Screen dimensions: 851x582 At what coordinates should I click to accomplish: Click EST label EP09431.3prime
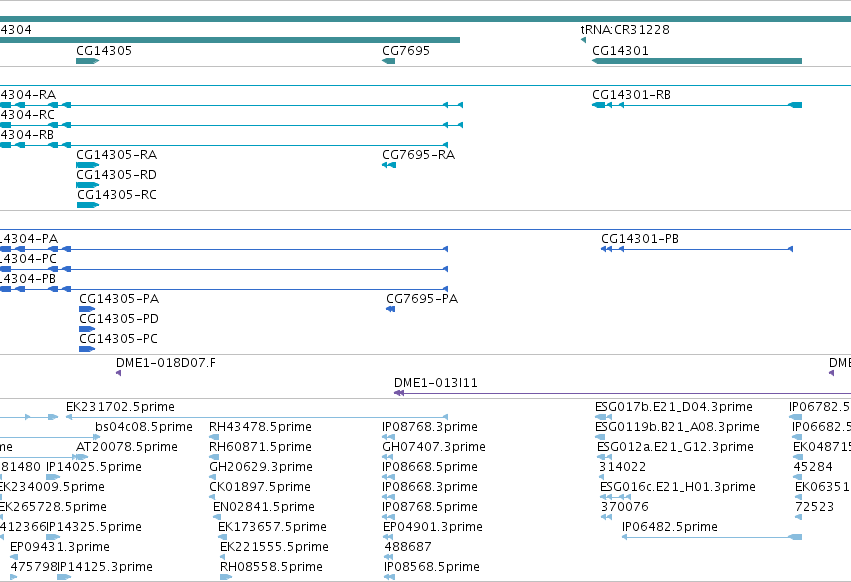click(60, 547)
